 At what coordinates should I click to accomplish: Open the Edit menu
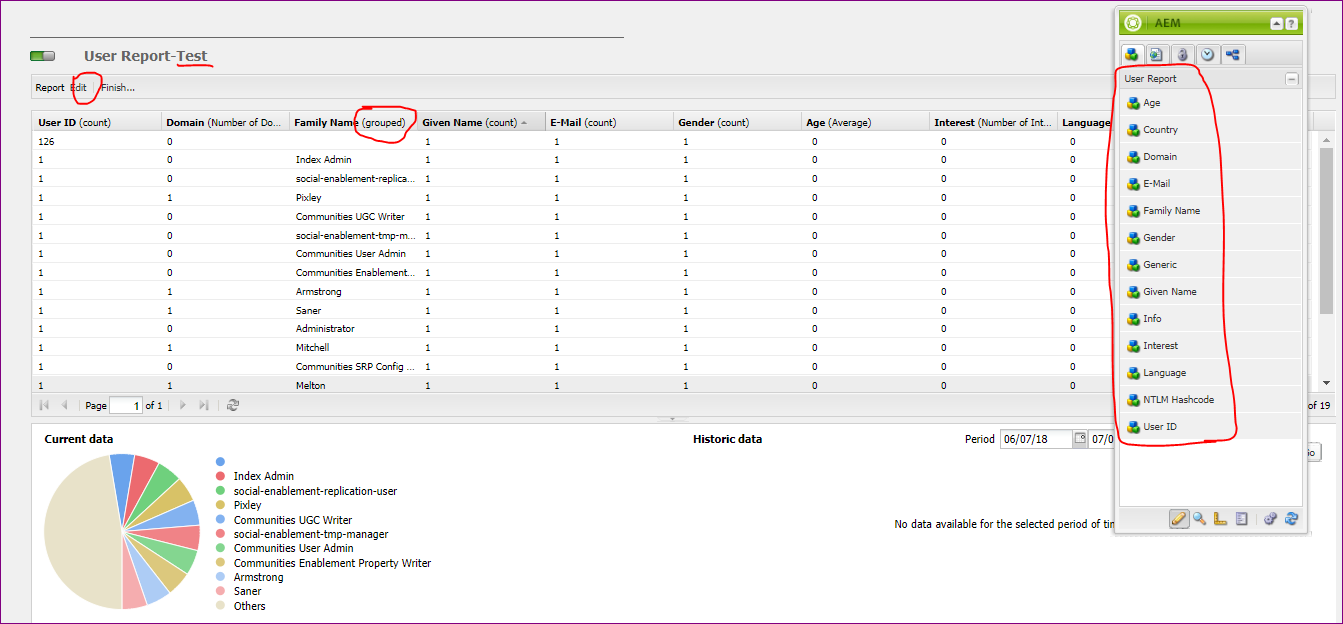click(x=81, y=87)
